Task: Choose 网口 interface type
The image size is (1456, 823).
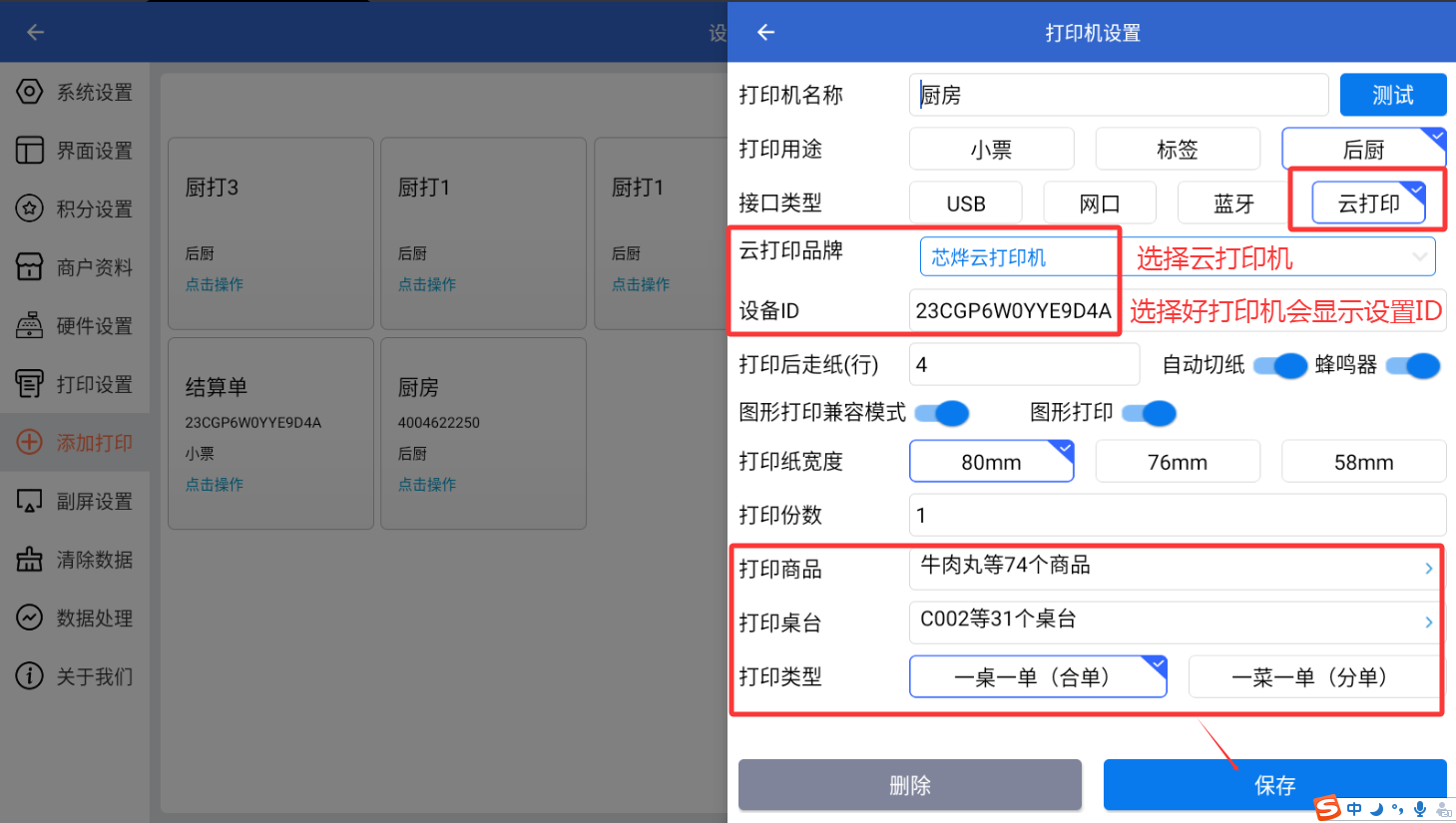Action: coord(1100,204)
